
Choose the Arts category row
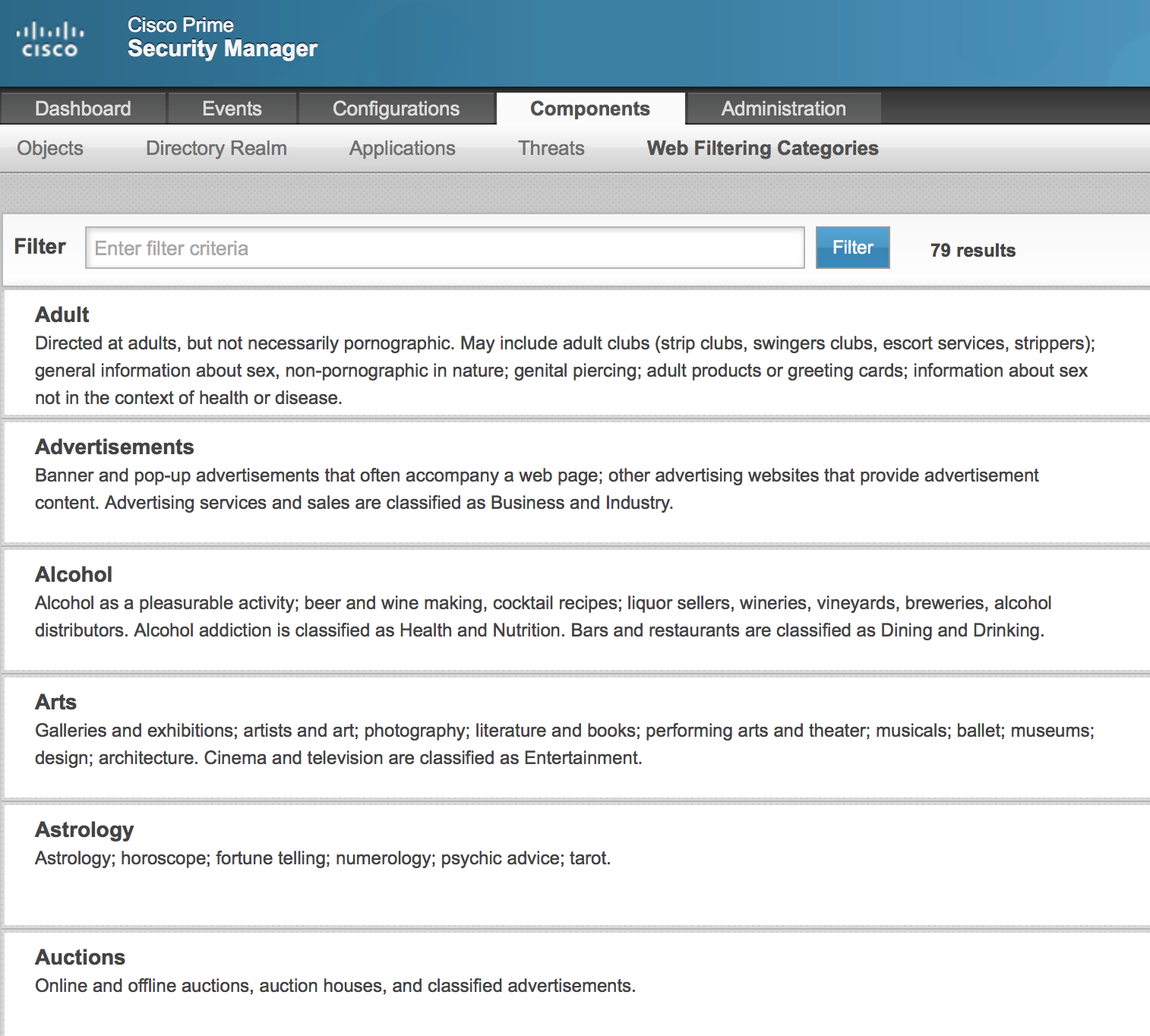(56, 702)
